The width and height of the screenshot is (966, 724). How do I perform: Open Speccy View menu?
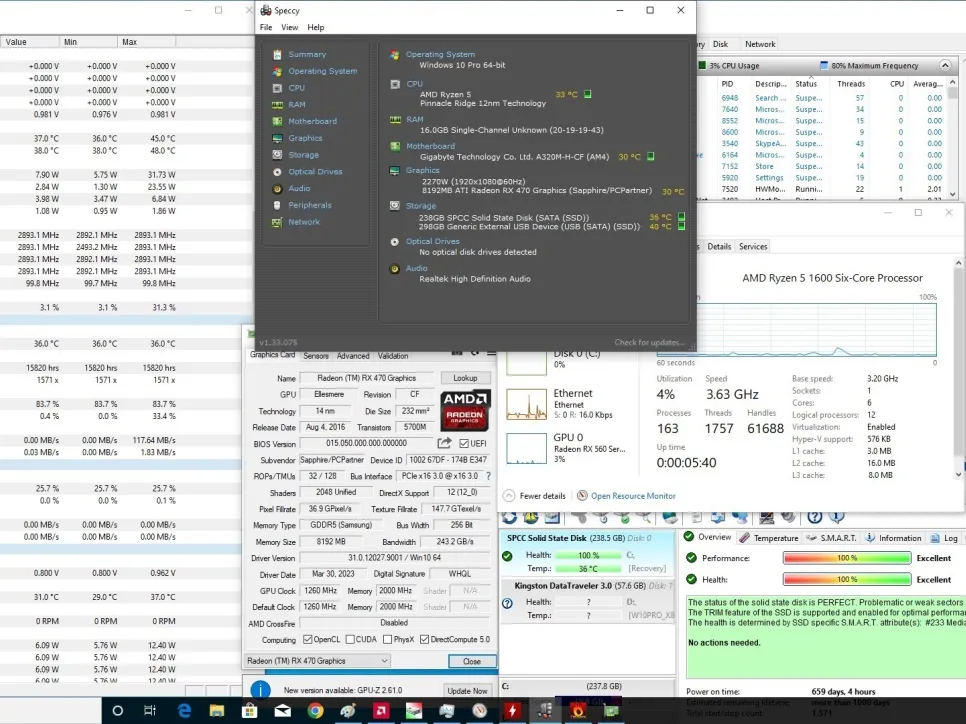pyautogui.click(x=290, y=27)
